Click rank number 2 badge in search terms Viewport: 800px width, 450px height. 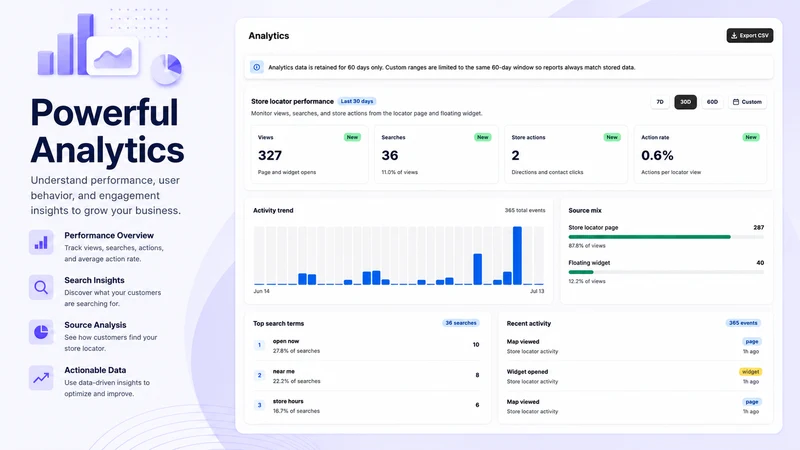259,376
